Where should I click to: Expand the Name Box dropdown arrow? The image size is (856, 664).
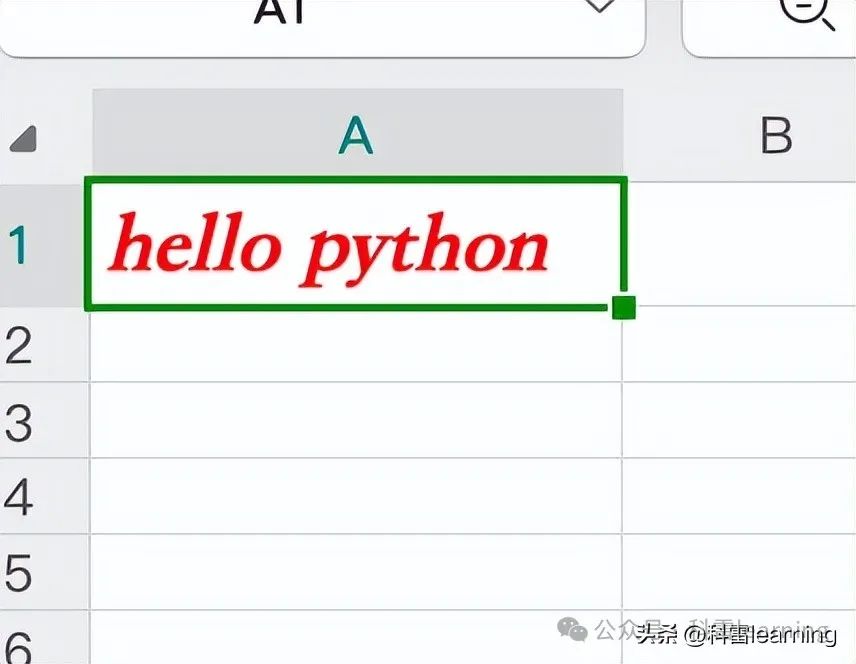[x=598, y=8]
